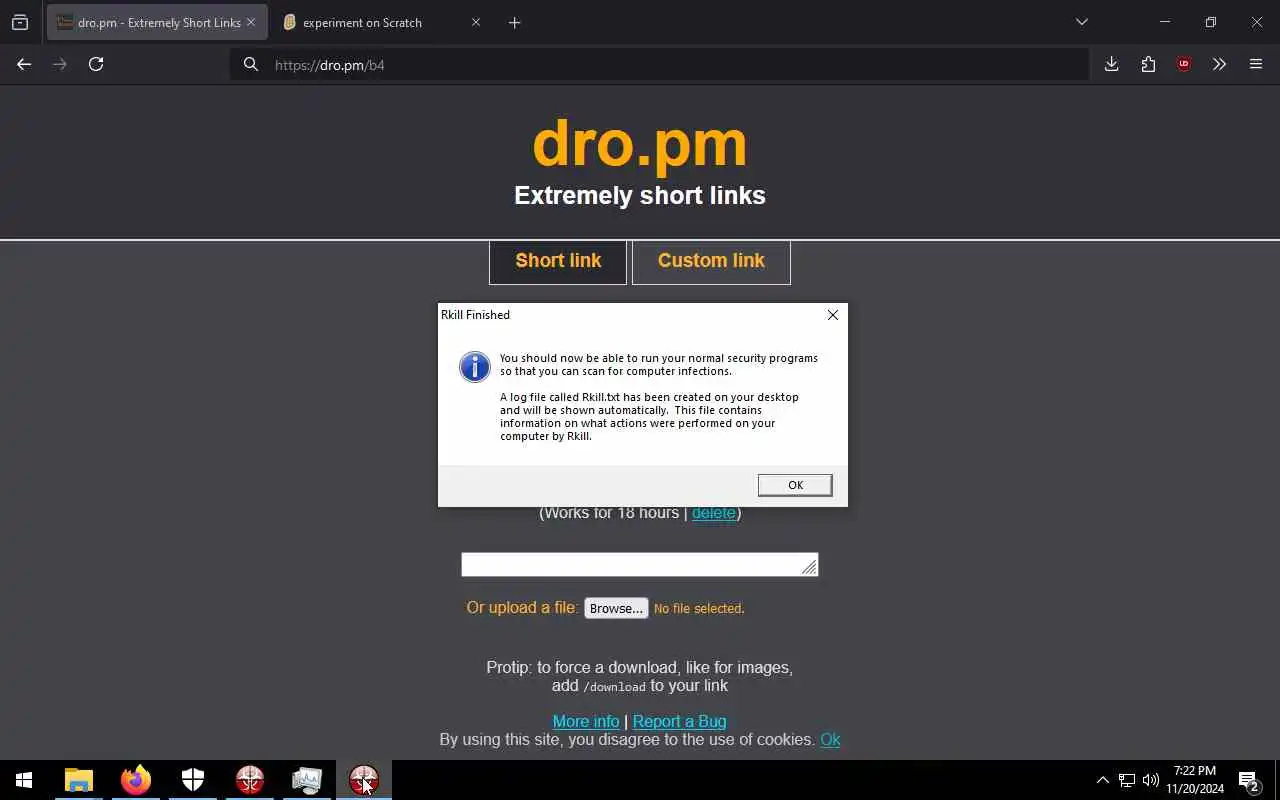Minimize the Firefox window
The height and width of the screenshot is (800, 1280).
point(1164,22)
